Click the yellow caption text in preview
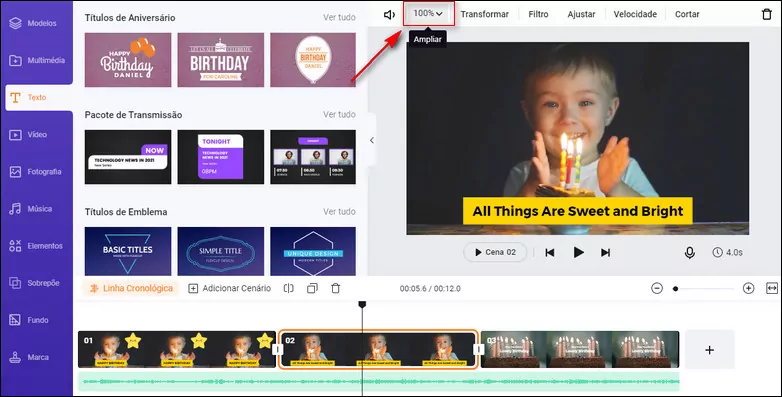 pos(578,211)
